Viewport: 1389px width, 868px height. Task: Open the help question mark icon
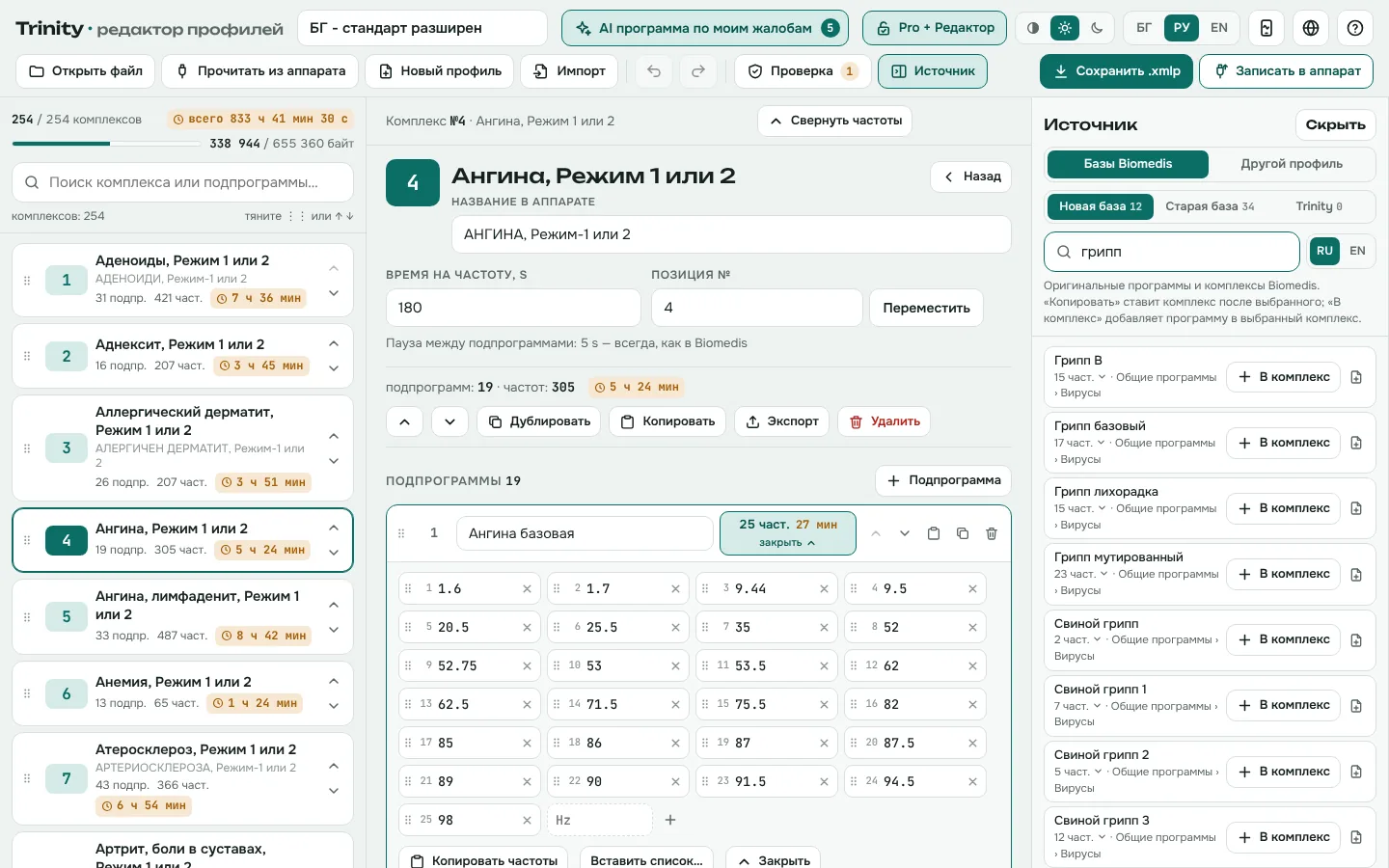click(x=1355, y=28)
